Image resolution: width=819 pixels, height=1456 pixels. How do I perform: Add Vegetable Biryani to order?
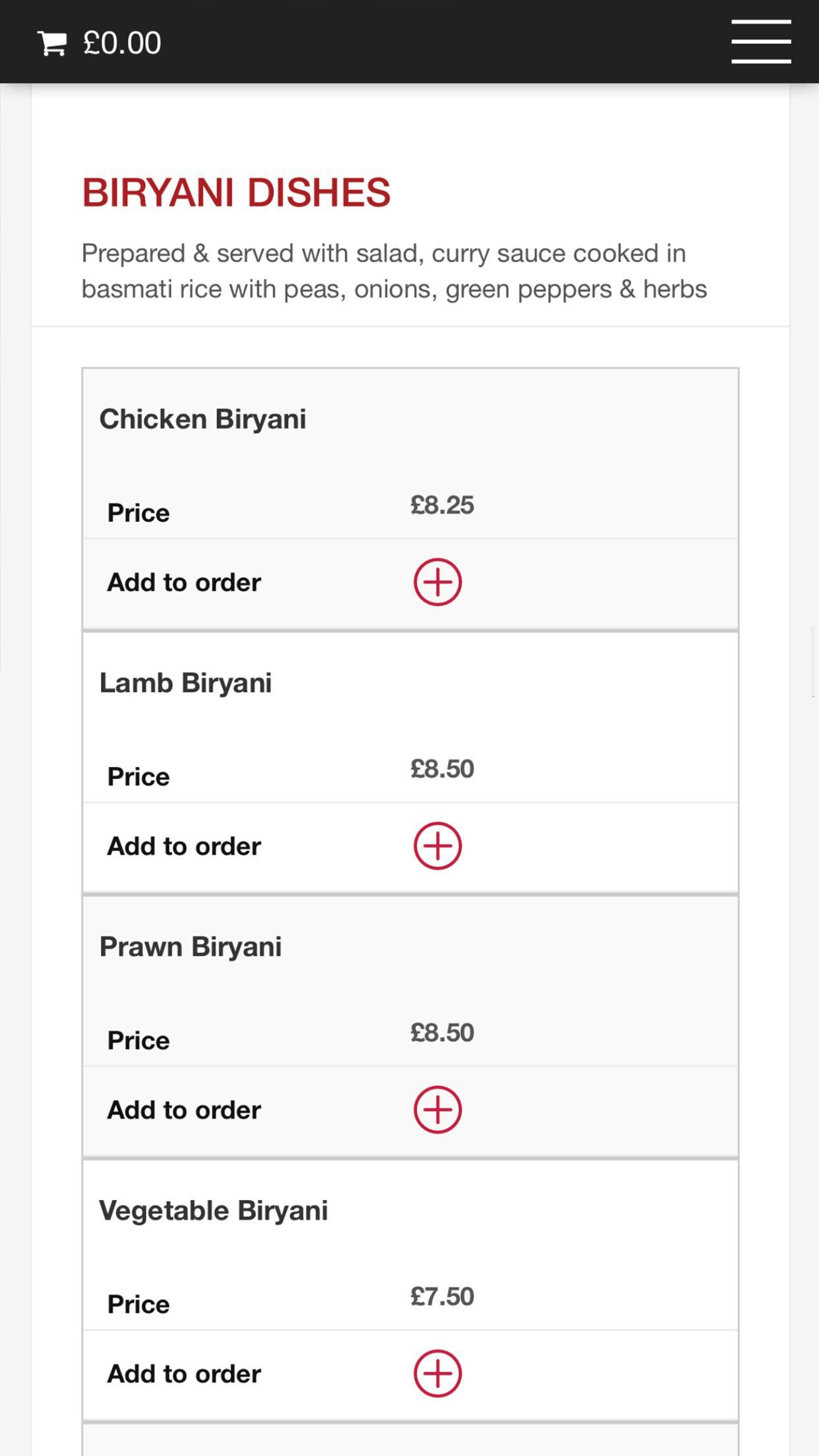(438, 1374)
